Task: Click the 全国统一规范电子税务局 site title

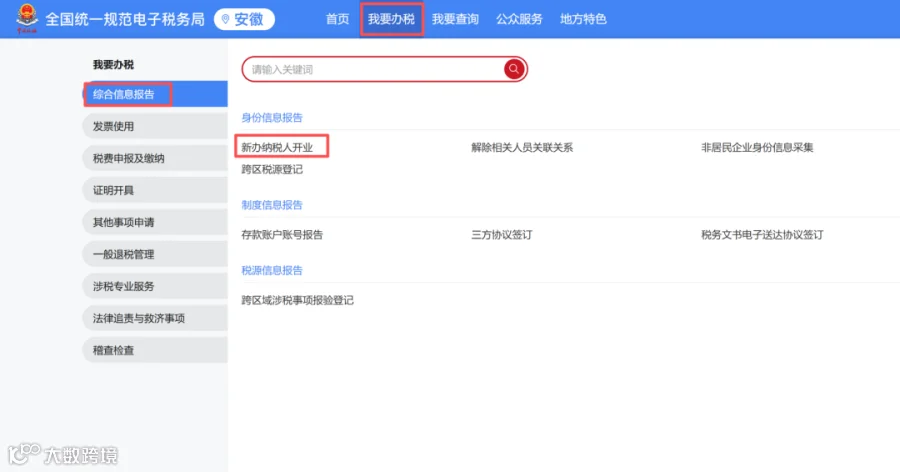Action: point(125,19)
